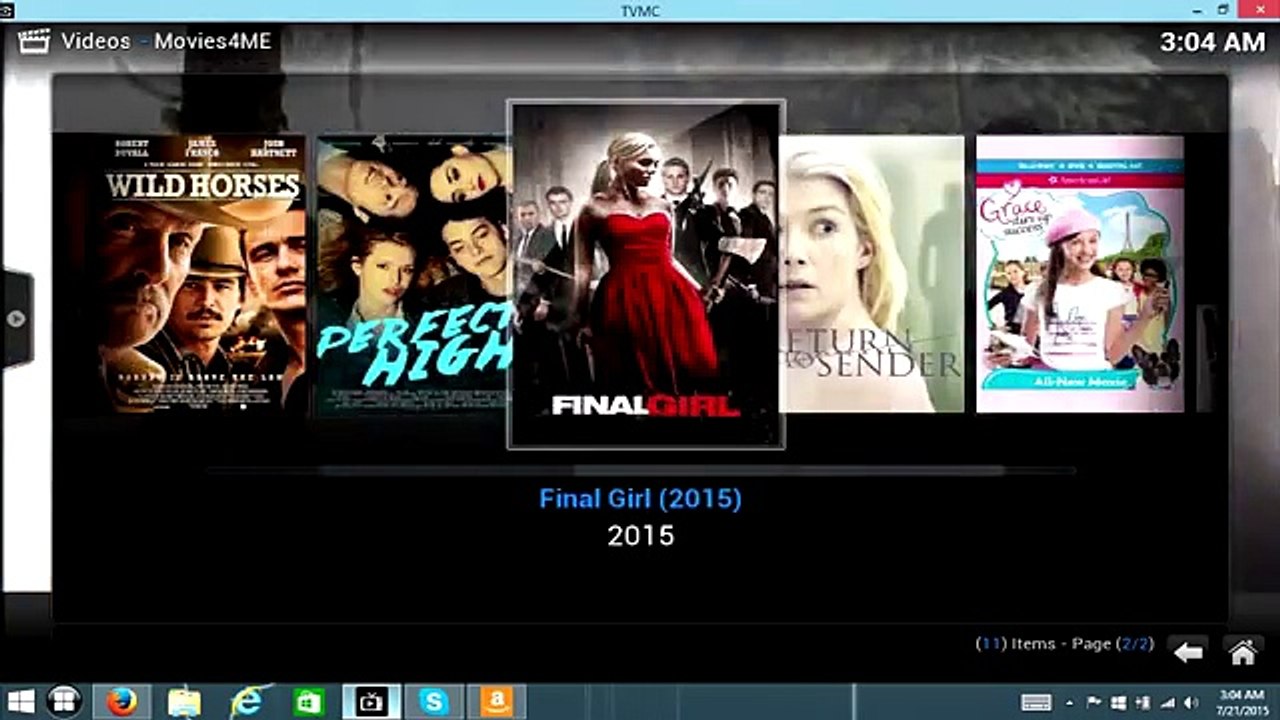
Task: Click the Movies4ME breadcrumb text
Action: pos(212,41)
